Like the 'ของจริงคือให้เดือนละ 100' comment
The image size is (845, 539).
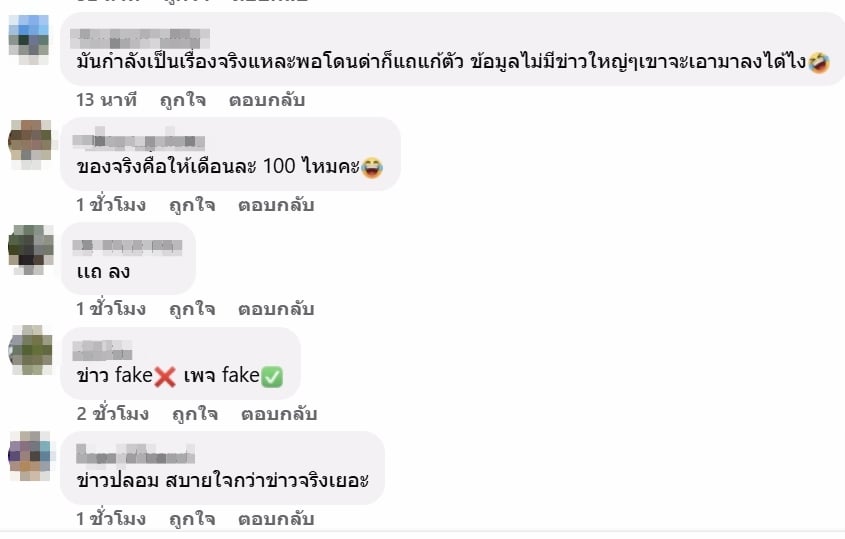pos(192,205)
